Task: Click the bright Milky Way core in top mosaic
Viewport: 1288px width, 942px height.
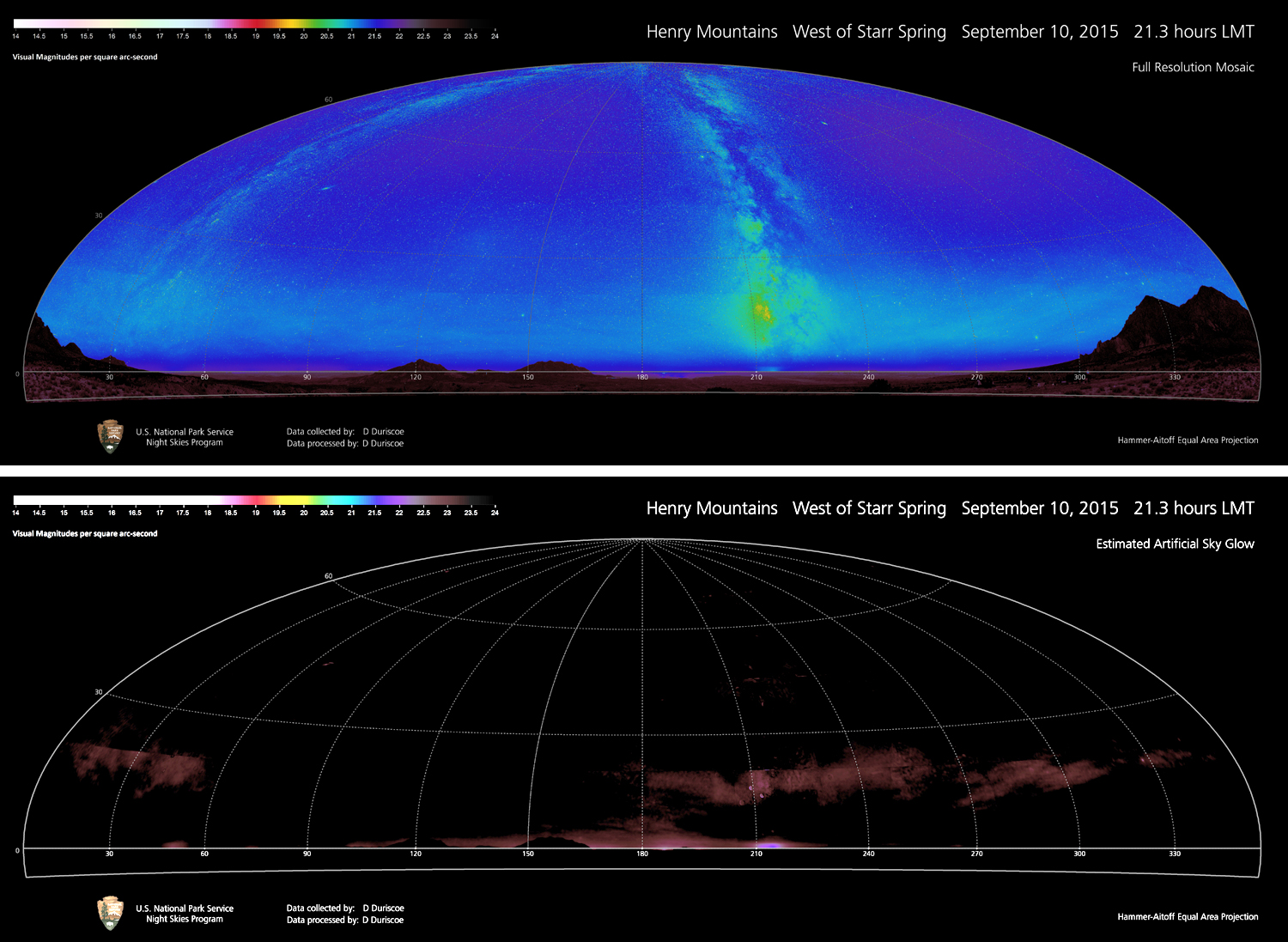Action: 760,312
